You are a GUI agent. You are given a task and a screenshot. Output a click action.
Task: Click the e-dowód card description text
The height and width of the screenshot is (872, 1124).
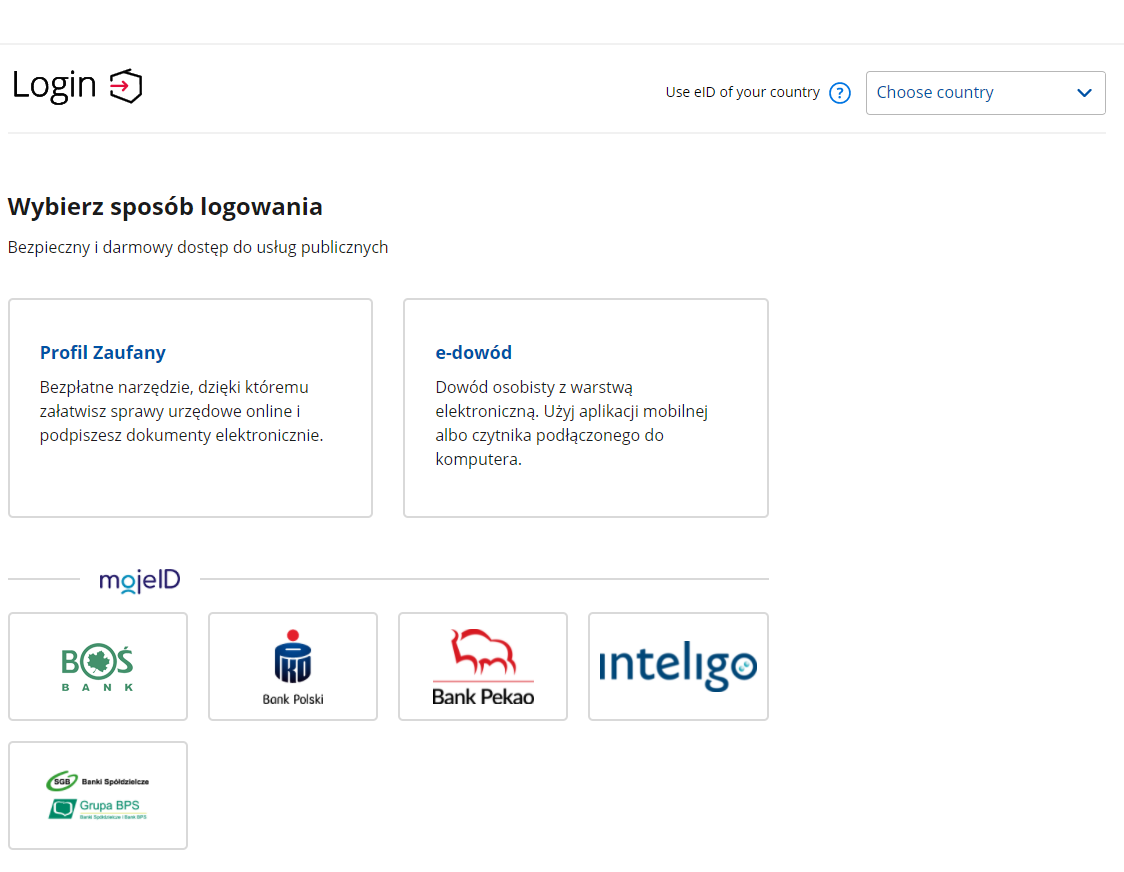(x=571, y=423)
